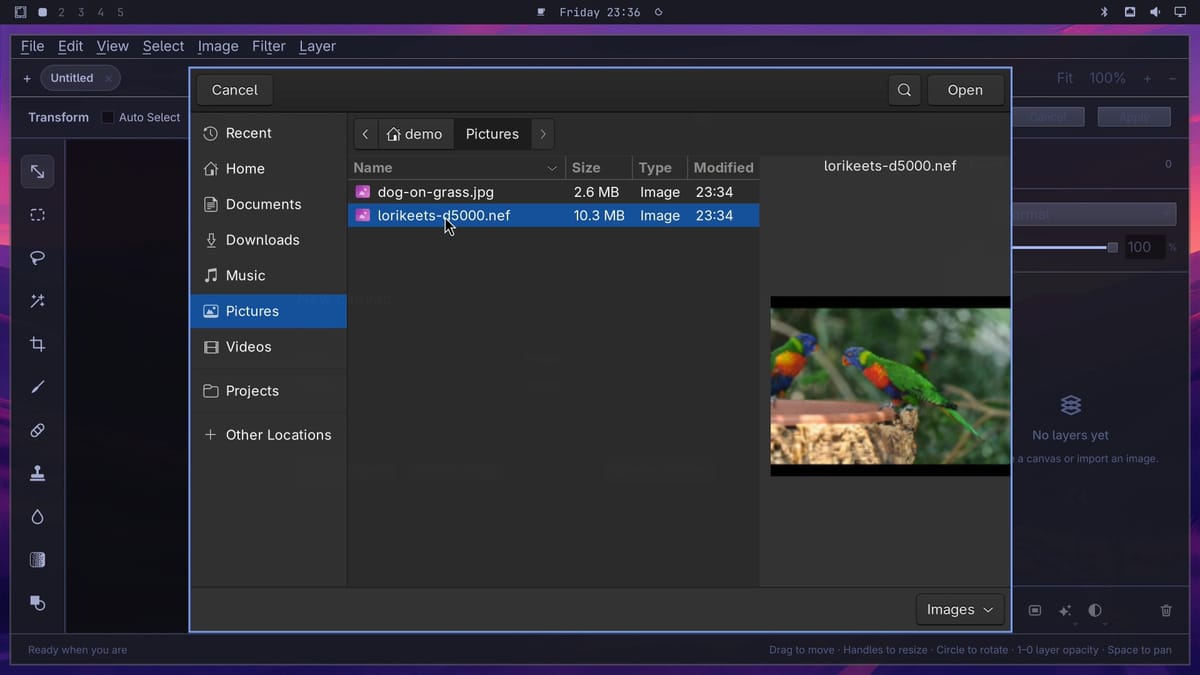Viewport: 1200px width, 675px height.
Task: Click the plus icon to add new tab
Action: tap(27, 78)
